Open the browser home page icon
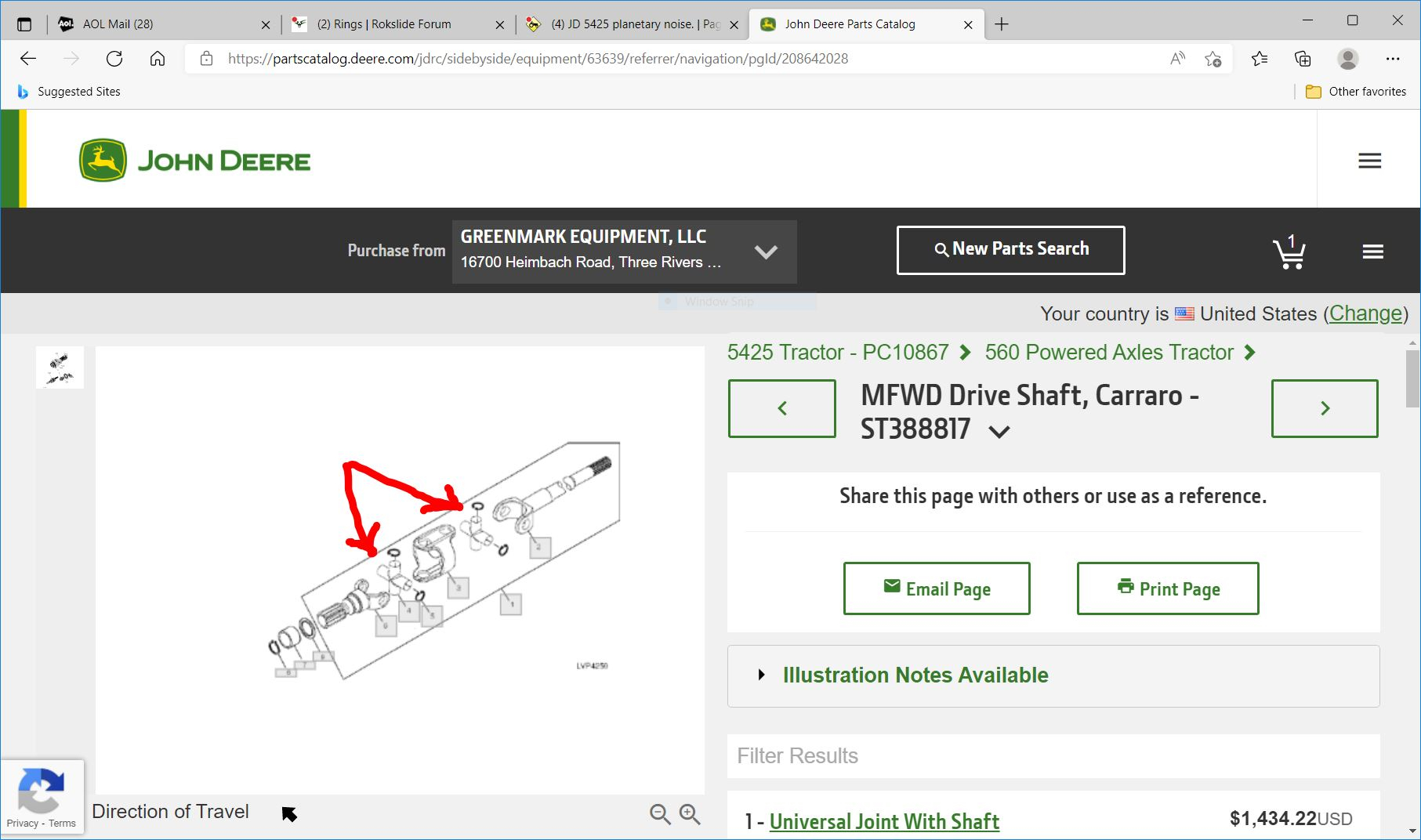This screenshot has width=1421, height=840. point(158,59)
